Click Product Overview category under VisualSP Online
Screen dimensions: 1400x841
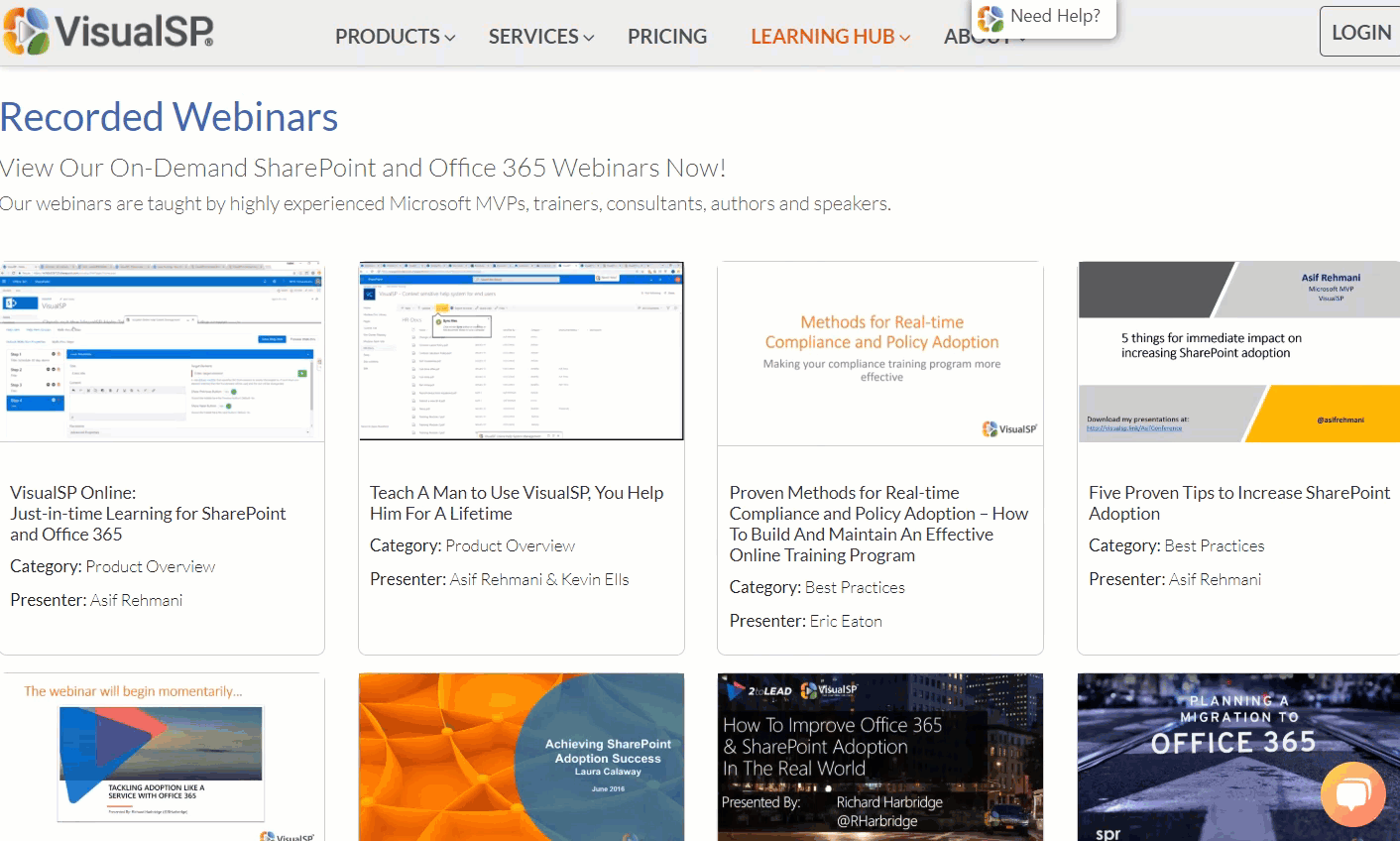click(x=151, y=566)
